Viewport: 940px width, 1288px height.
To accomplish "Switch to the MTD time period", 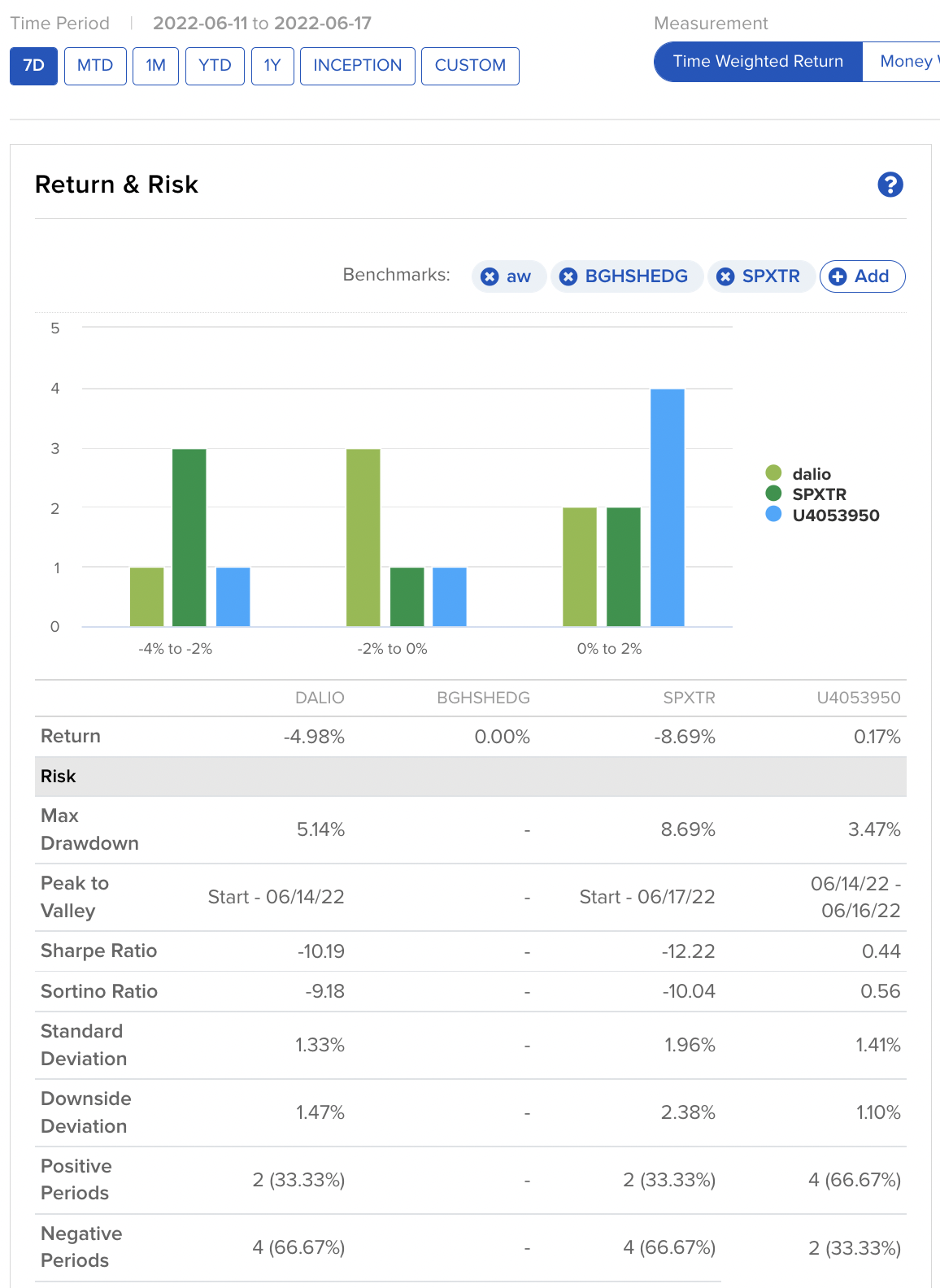I will coord(95,66).
